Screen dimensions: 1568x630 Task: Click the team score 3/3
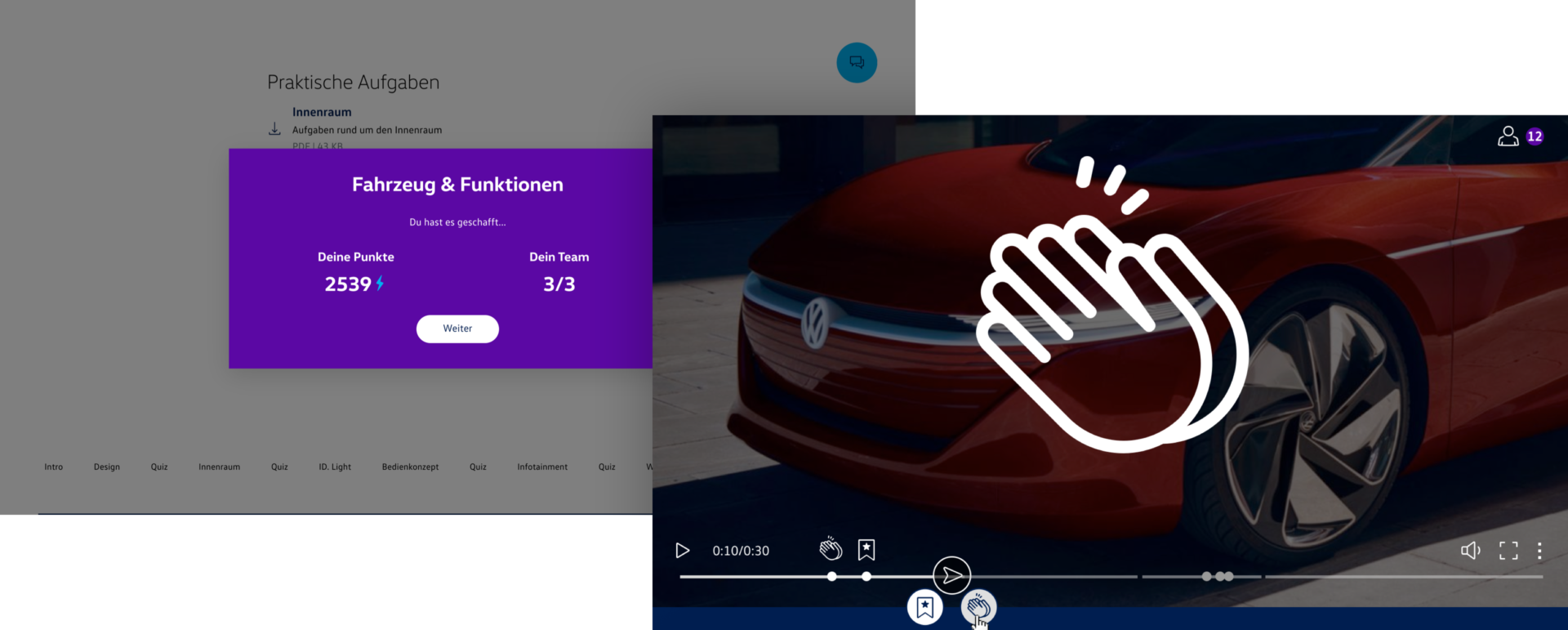point(559,284)
